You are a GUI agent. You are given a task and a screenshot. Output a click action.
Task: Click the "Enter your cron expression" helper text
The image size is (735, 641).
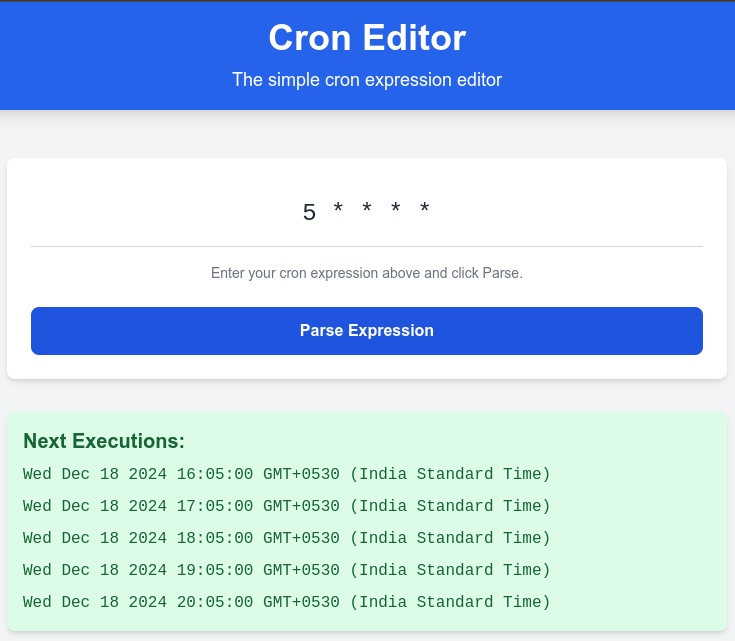(x=367, y=273)
